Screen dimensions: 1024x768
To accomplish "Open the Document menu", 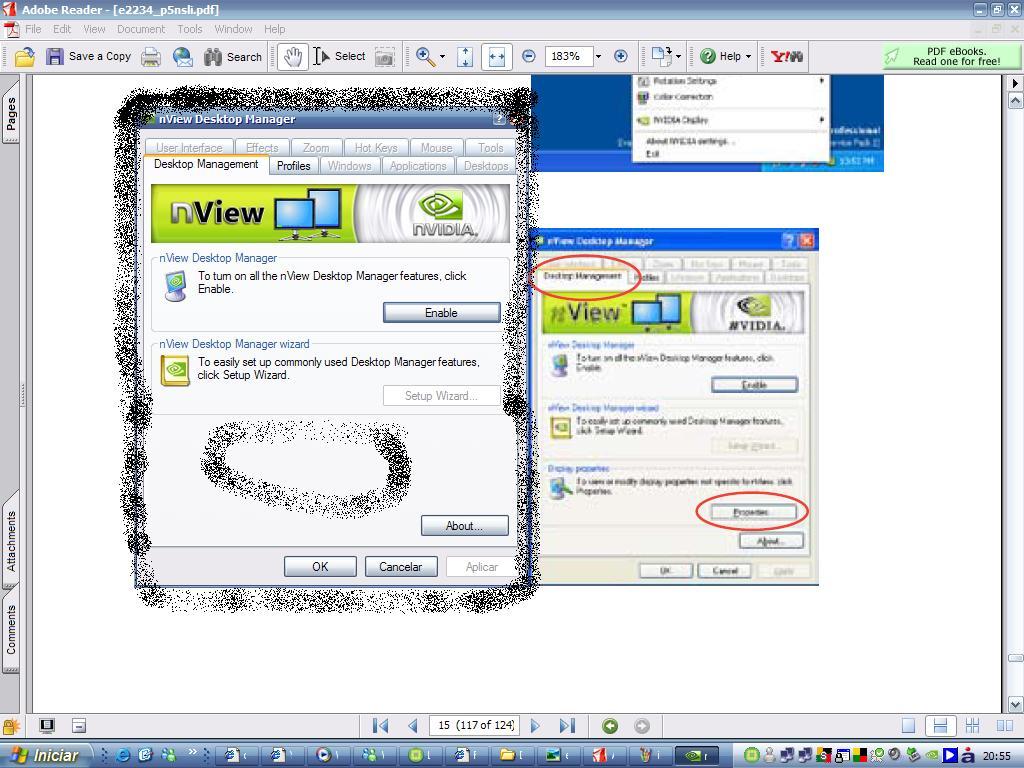I will coord(141,29).
